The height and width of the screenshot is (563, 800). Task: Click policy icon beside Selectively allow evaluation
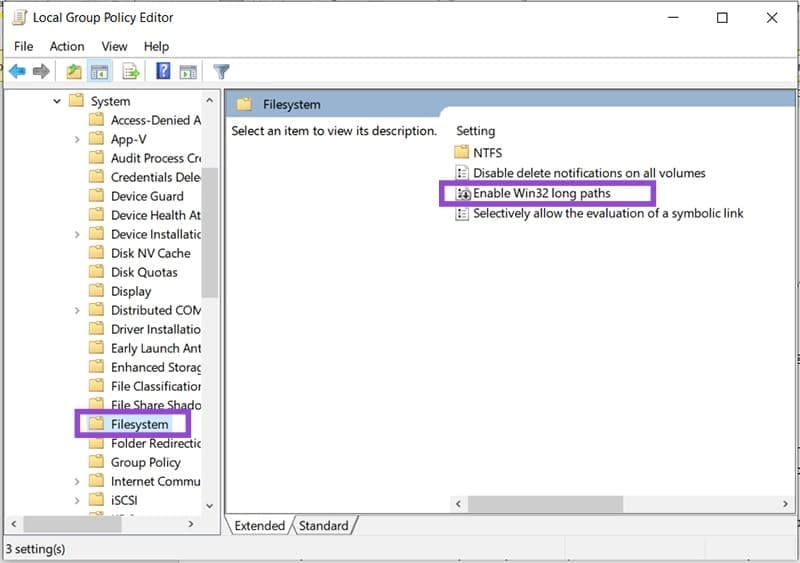tap(462, 213)
